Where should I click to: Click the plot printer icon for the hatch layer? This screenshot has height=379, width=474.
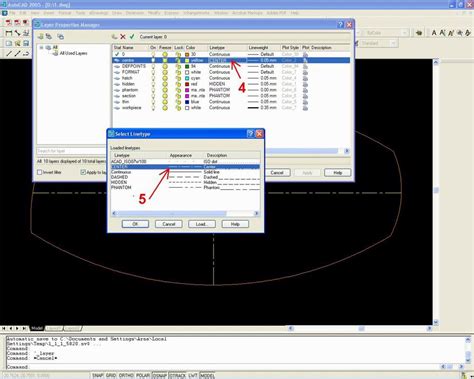pyautogui.click(x=305, y=78)
